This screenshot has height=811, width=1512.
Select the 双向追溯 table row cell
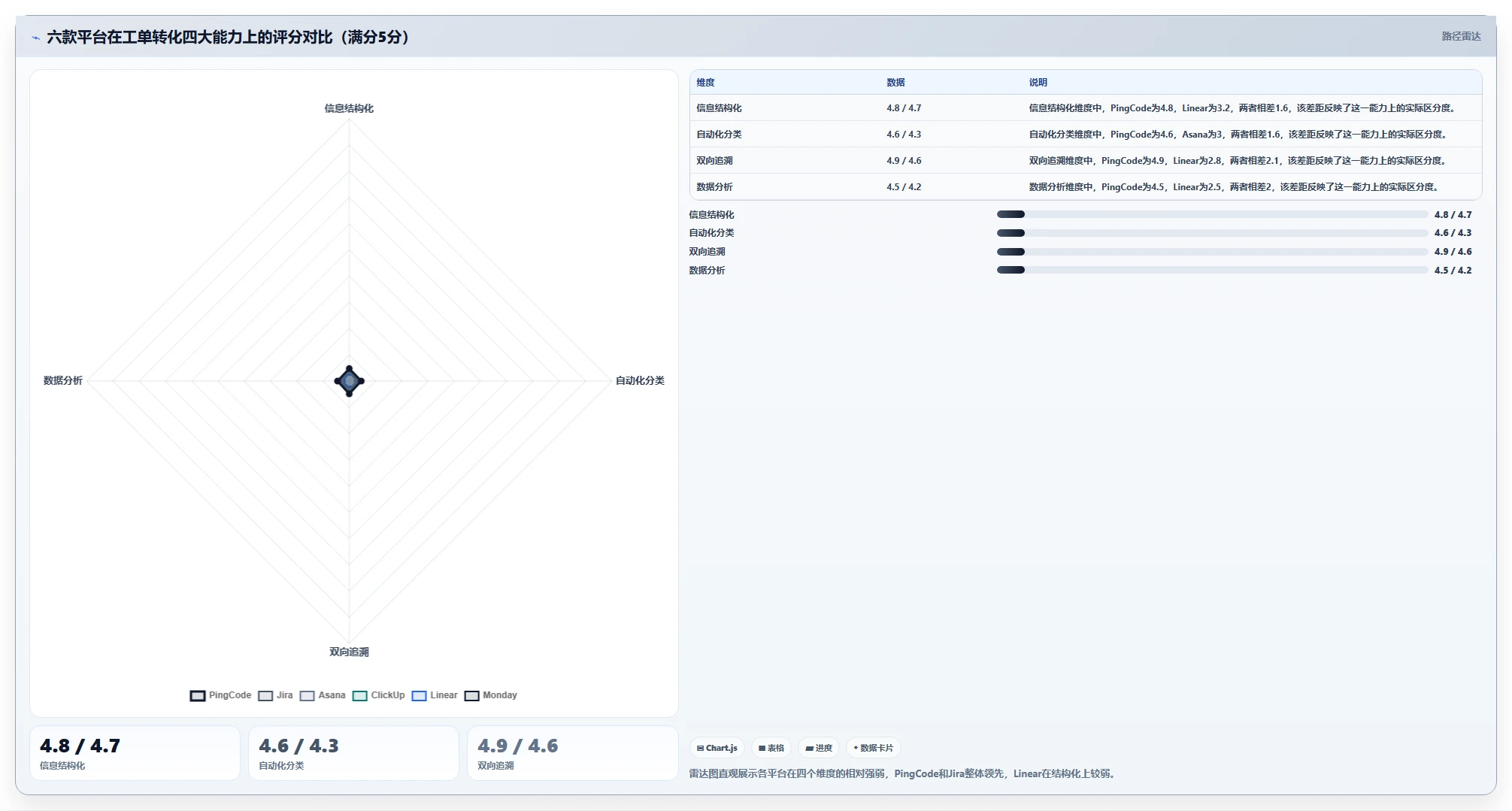714,161
